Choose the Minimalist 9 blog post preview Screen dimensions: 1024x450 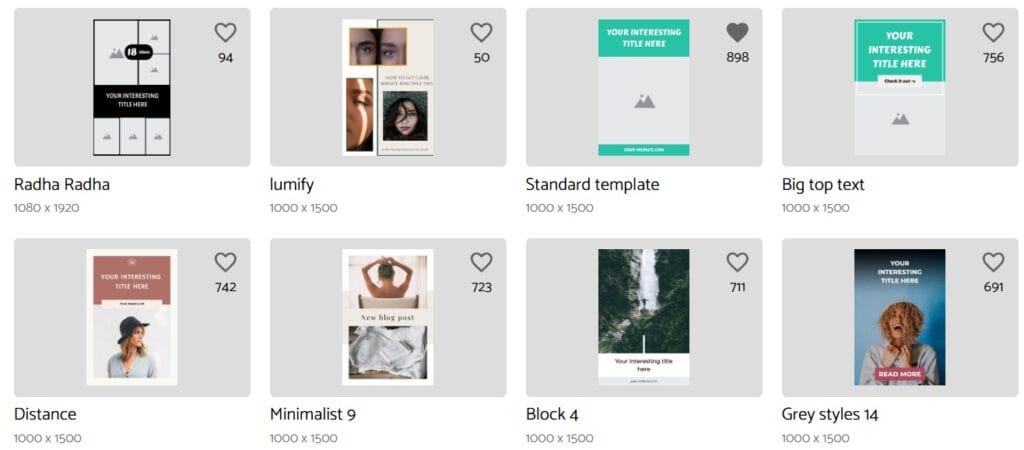(x=388, y=317)
